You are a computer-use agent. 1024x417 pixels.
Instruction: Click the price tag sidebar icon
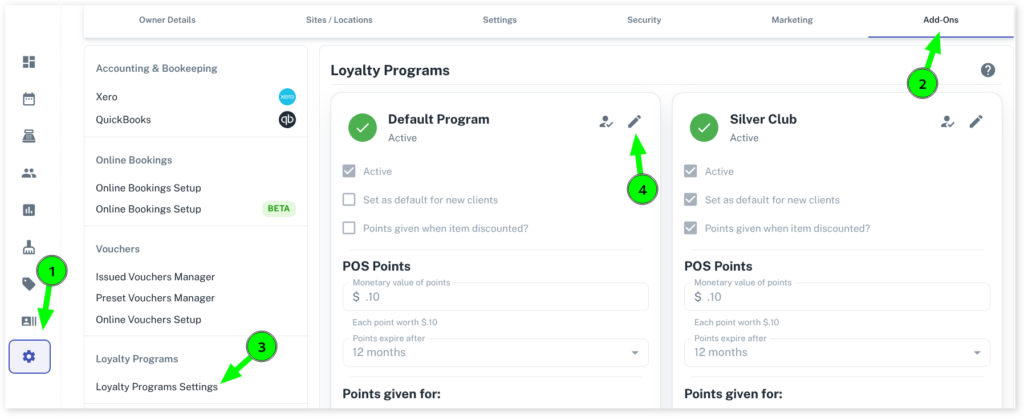point(29,284)
